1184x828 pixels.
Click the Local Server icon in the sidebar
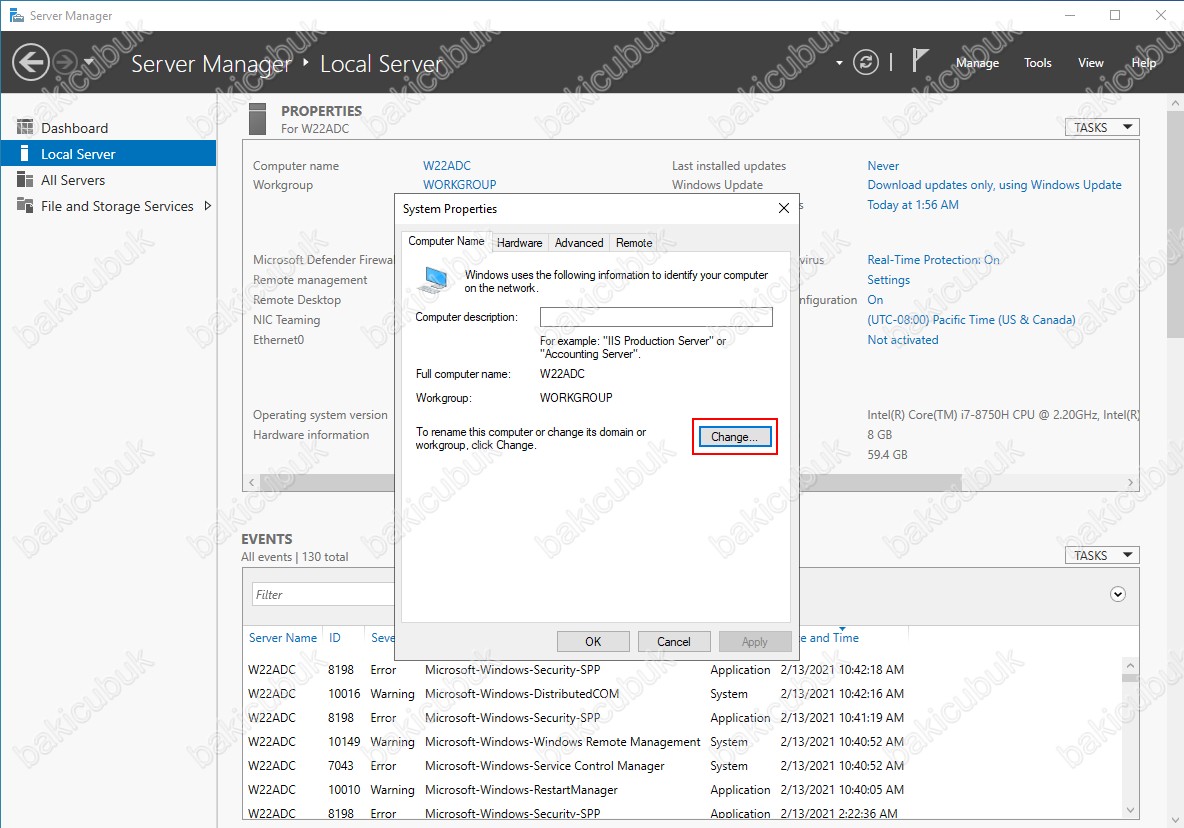[25, 154]
